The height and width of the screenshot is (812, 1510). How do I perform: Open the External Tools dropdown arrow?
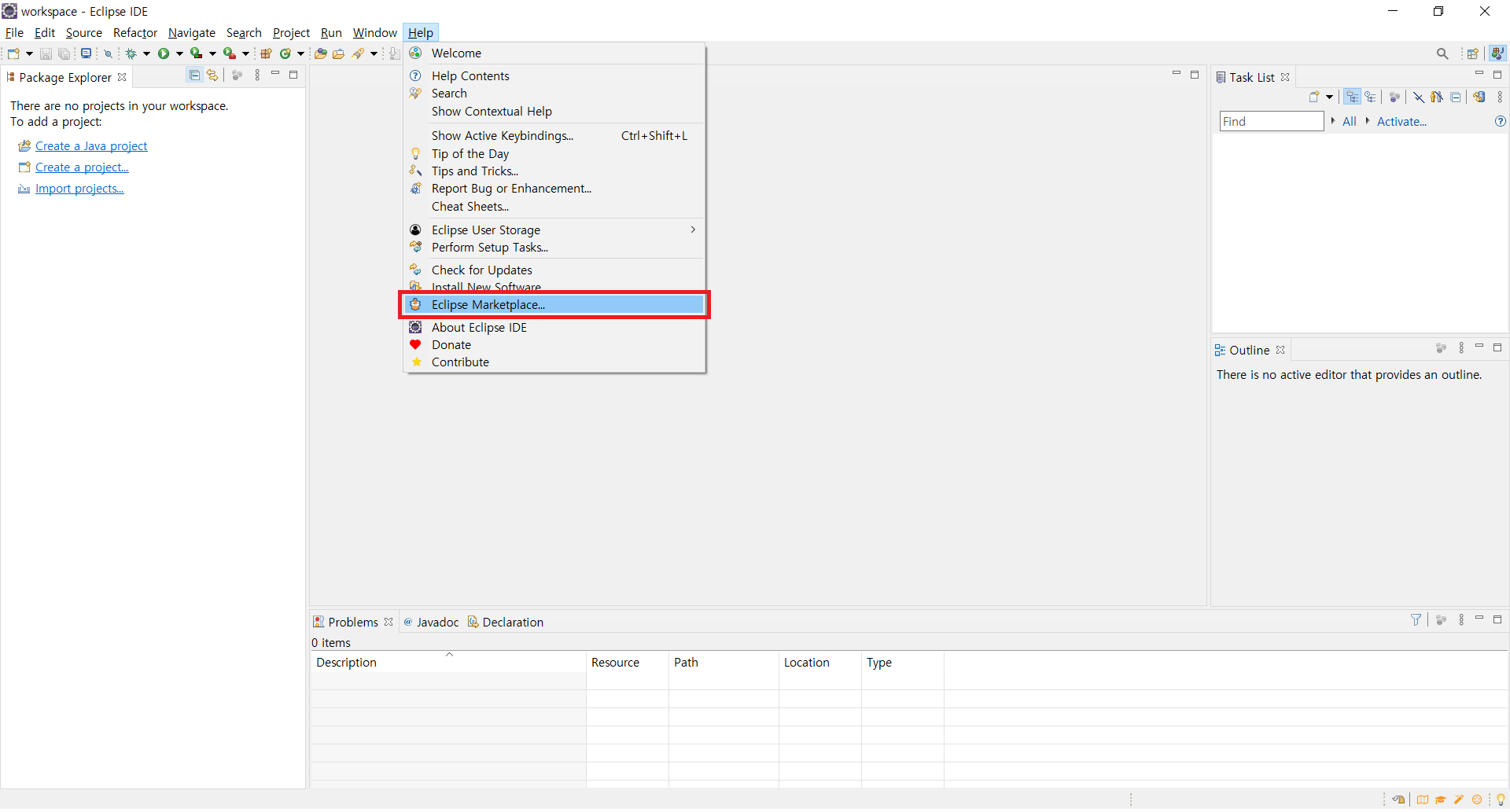[245, 53]
